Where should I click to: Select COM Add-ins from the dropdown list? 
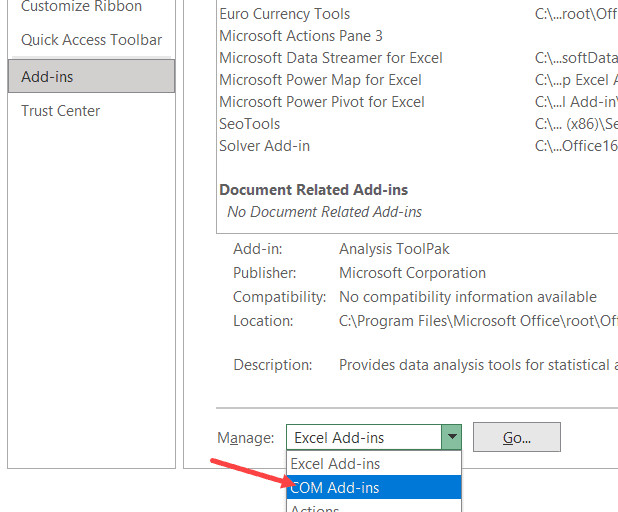pyautogui.click(x=335, y=488)
